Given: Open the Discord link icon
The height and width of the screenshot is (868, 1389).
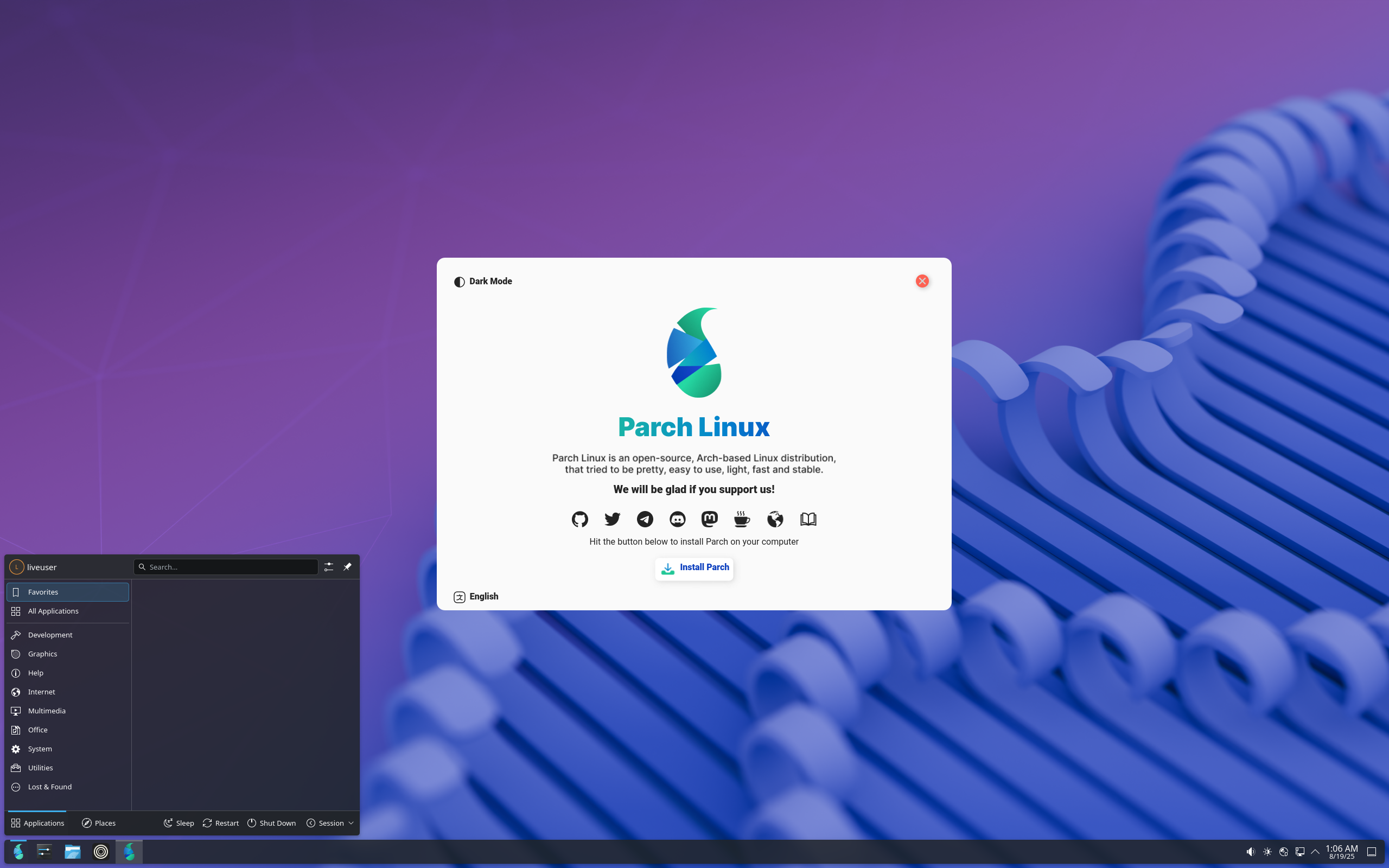Looking at the screenshot, I should pos(677,519).
